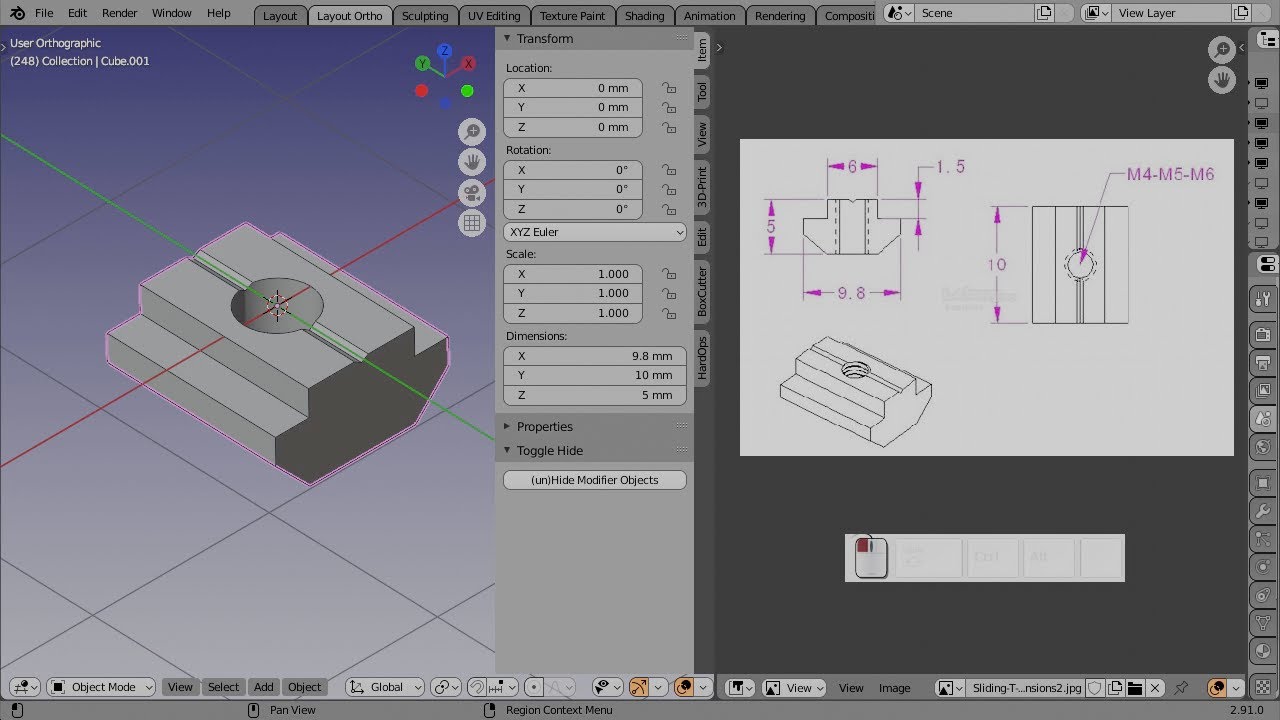This screenshot has width=1280, height=720.
Task: Open the File menu
Action: click(x=44, y=13)
